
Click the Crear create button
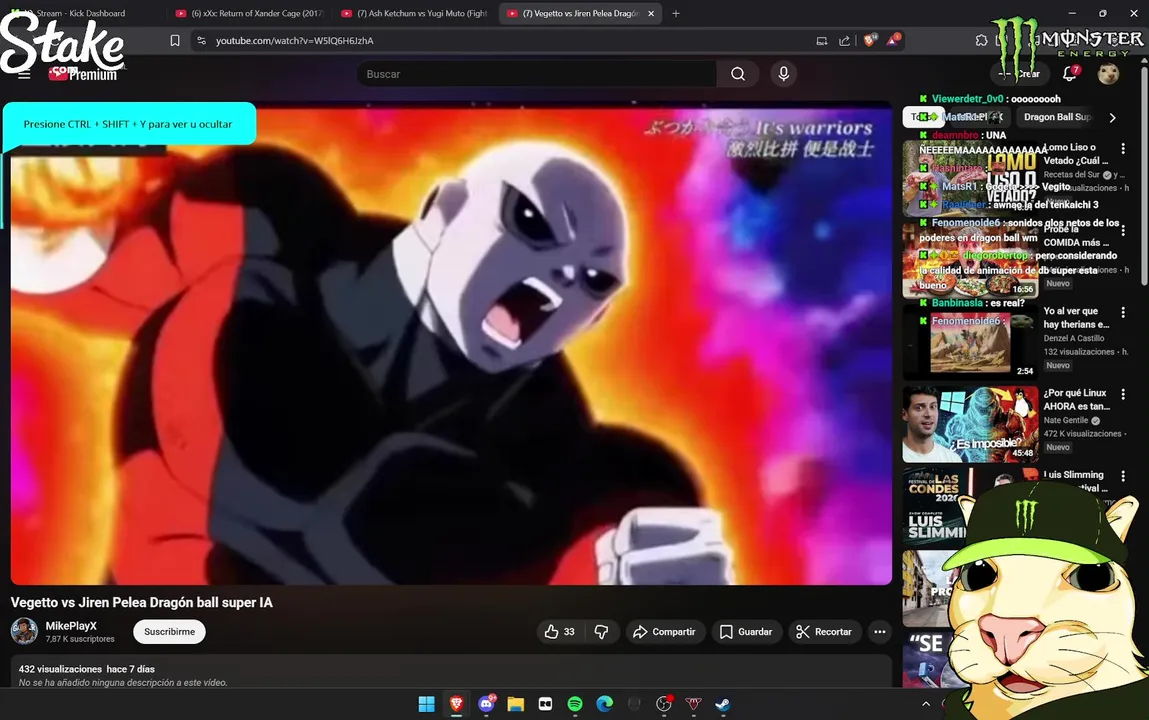[x=1021, y=73]
